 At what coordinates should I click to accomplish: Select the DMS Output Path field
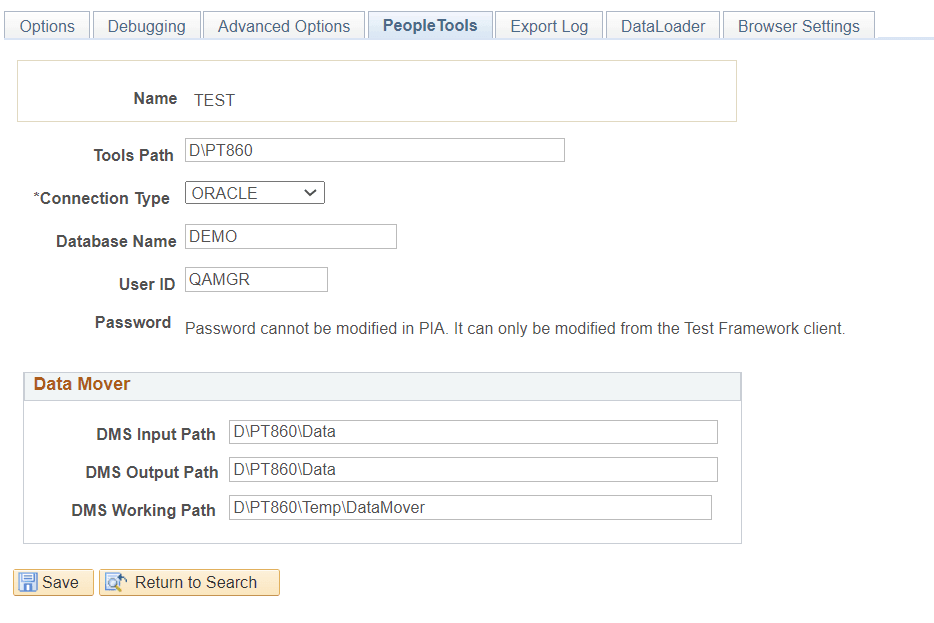[x=472, y=469]
